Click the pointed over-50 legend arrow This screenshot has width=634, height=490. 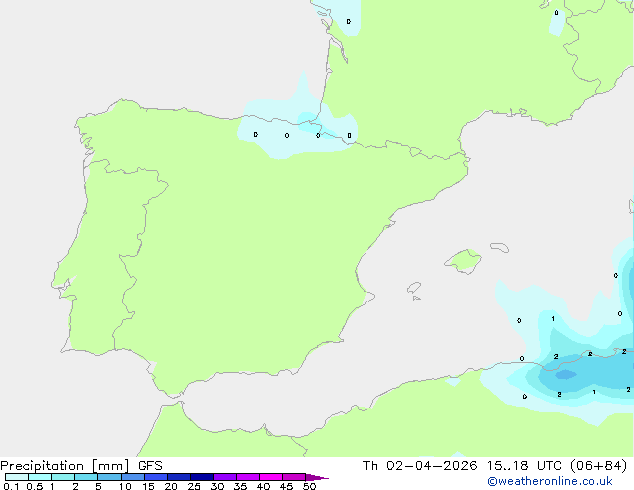click(317, 477)
